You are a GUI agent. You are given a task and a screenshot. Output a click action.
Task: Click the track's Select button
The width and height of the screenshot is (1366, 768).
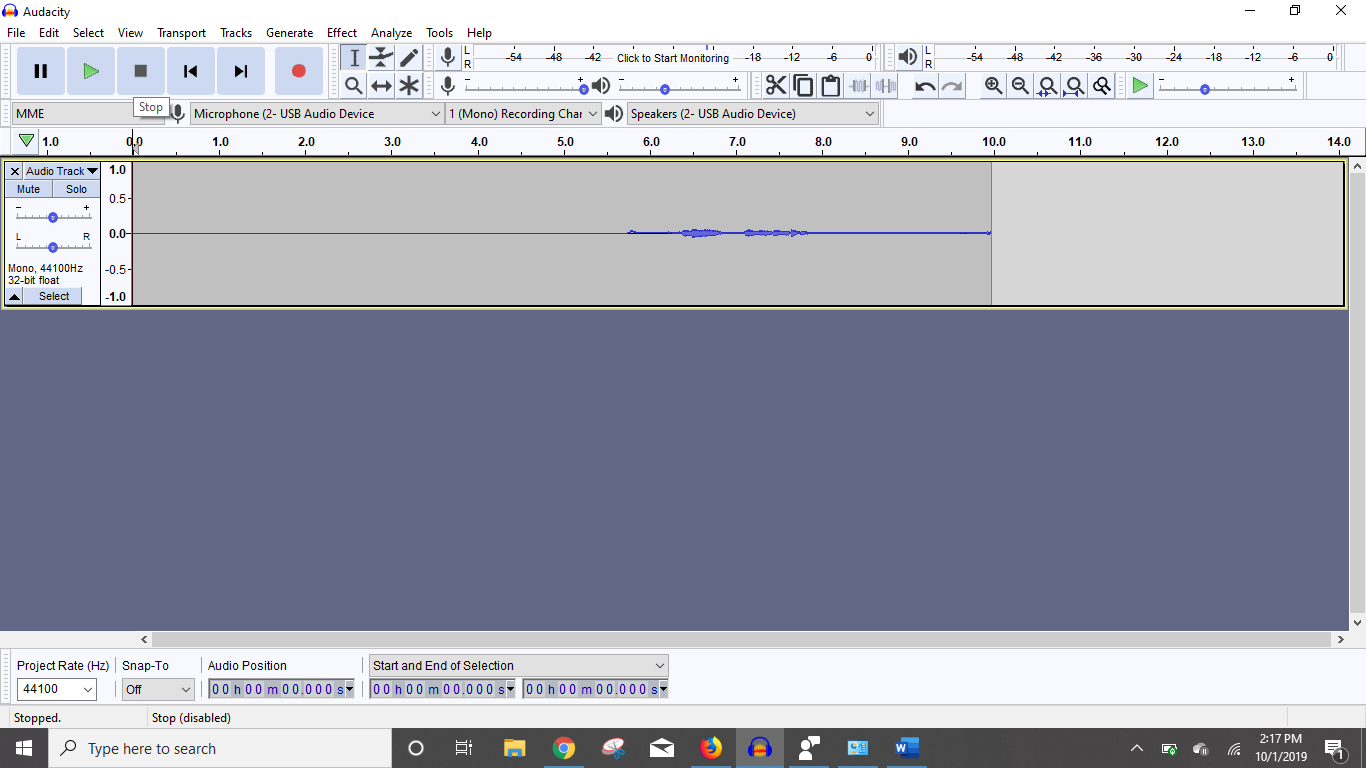(x=54, y=296)
